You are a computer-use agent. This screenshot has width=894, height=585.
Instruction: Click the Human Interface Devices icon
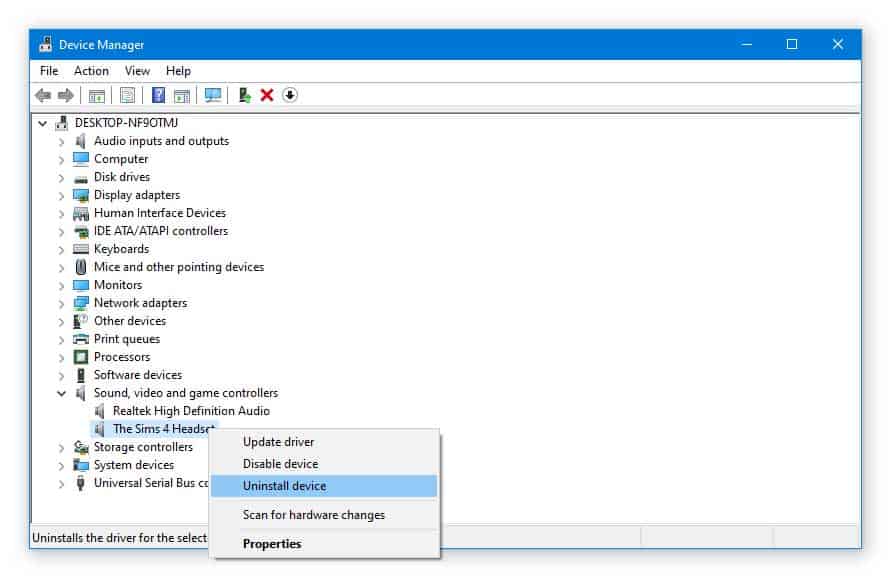[81, 213]
